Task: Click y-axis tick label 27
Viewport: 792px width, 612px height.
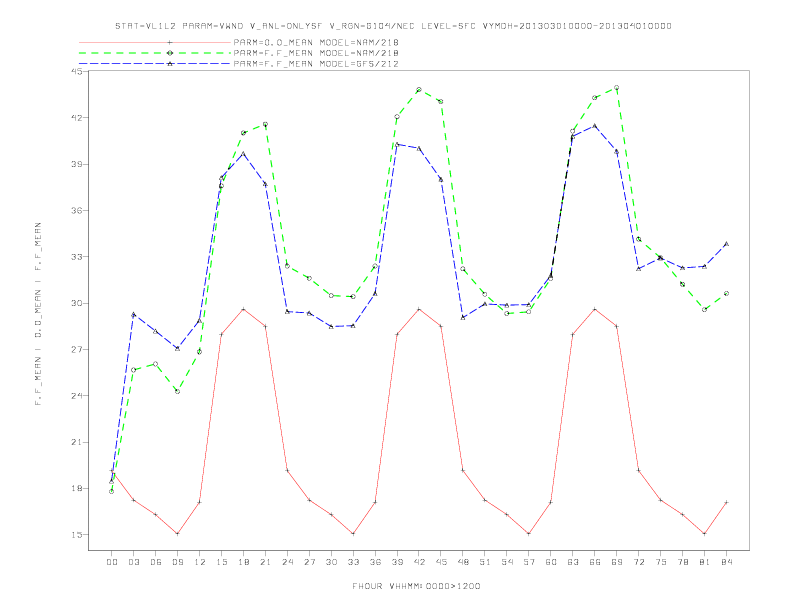Action: (76, 349)
